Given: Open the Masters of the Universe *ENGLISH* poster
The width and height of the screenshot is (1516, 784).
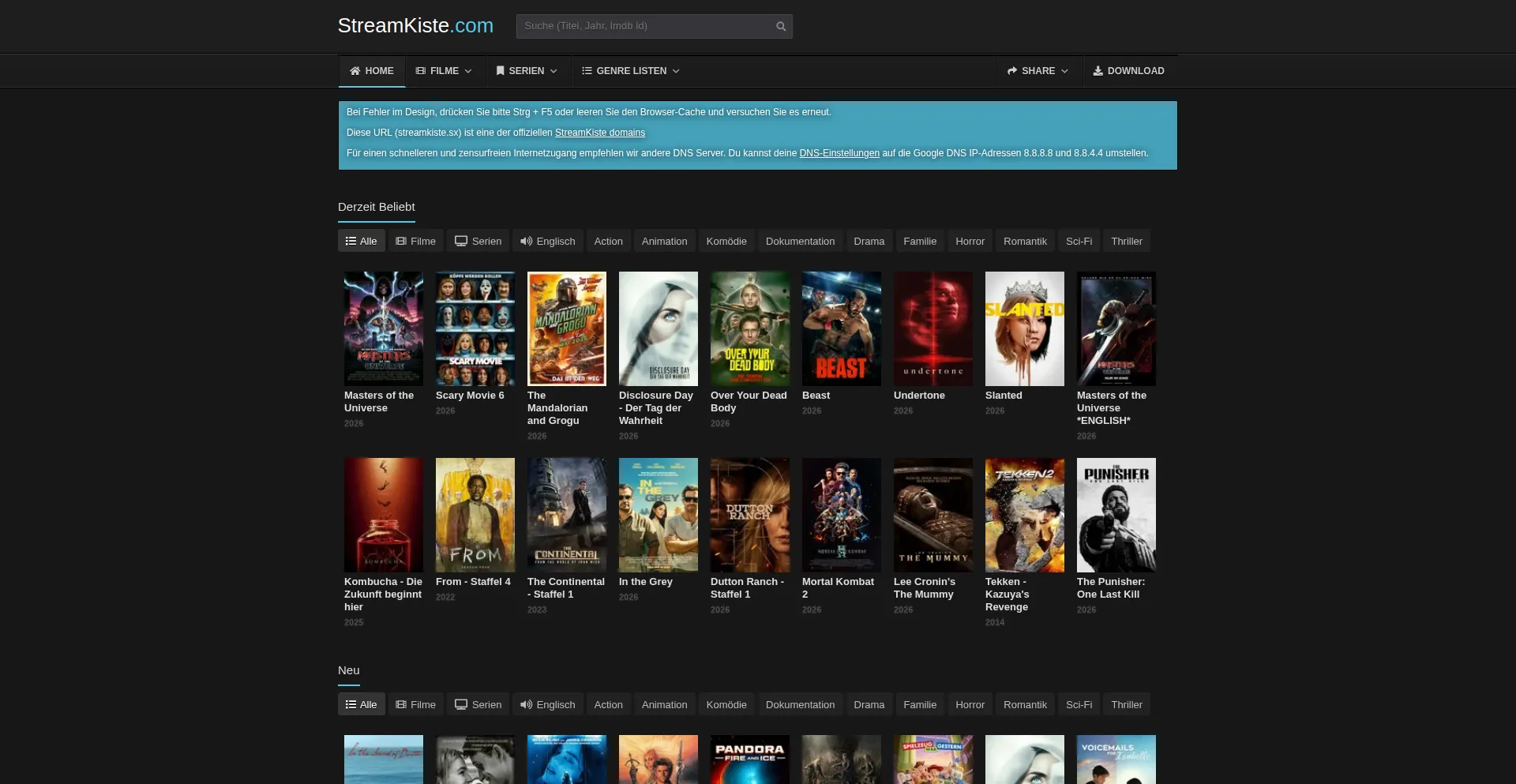Looking at the screenshot, I should [1116, 329].
